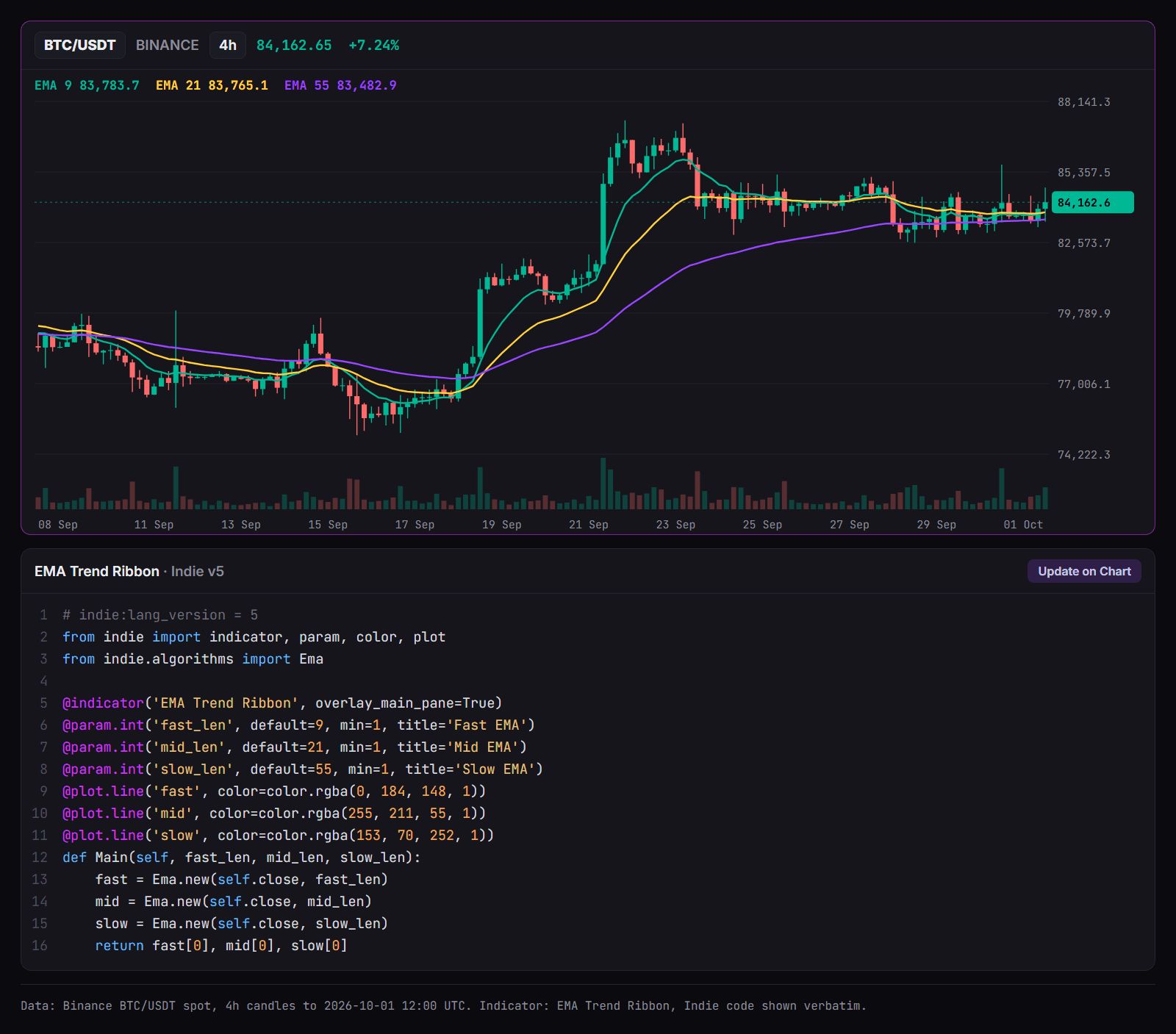This screenshot has width=1176, height=1034.
Task: Click the 77,006.1 price axis label
Action: [x=1084, y=384]
